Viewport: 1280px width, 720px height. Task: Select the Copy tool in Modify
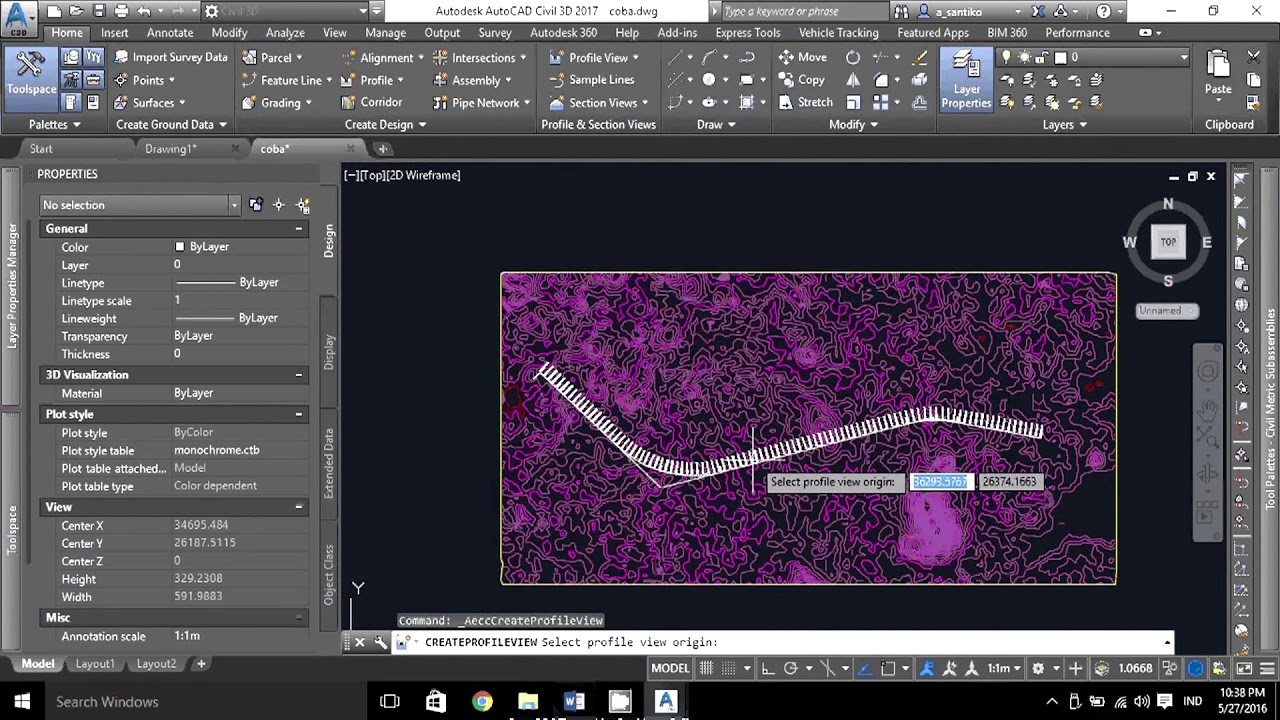[x=802, y=80]
